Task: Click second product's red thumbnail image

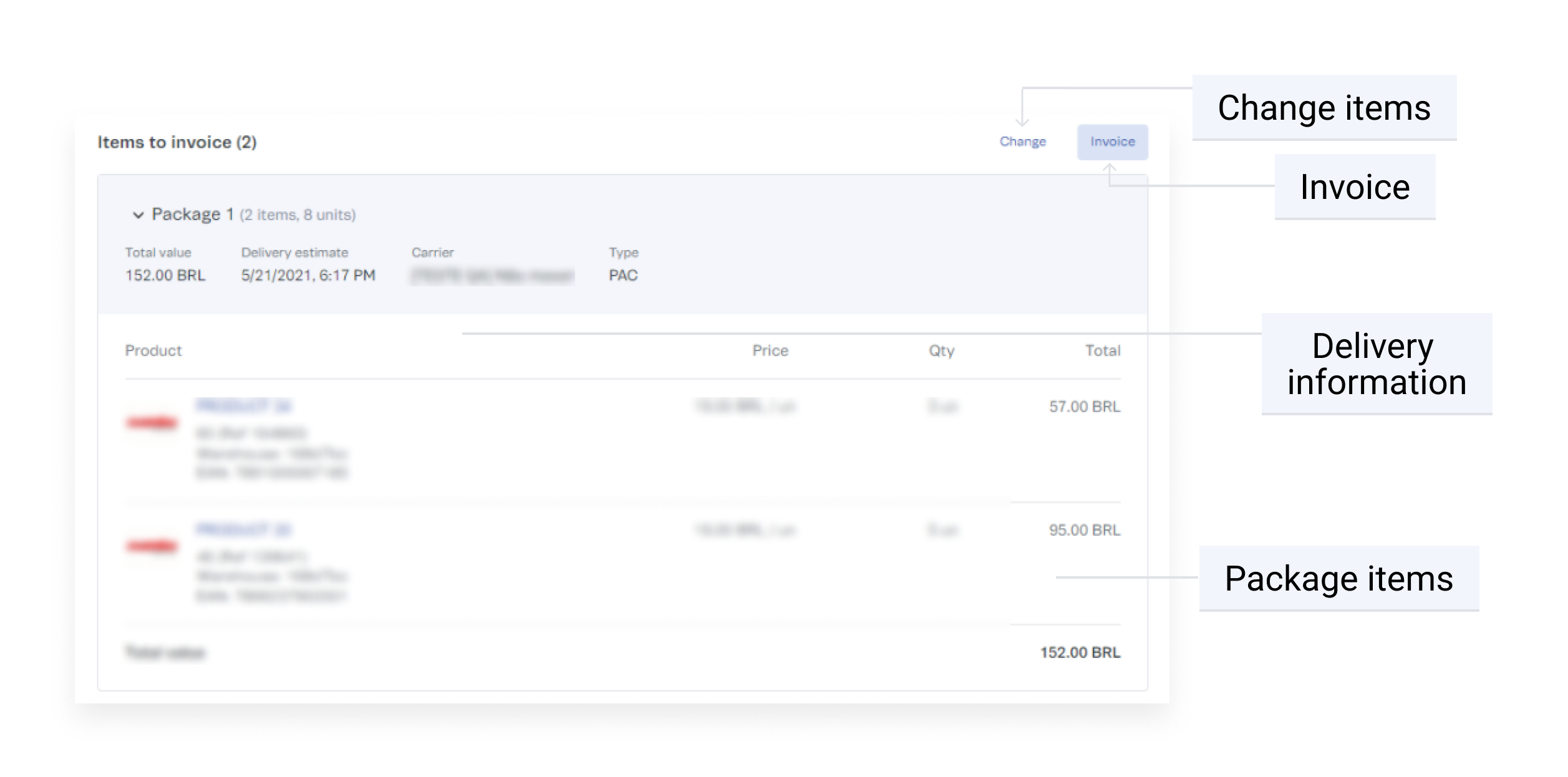Action: point(152,546)
